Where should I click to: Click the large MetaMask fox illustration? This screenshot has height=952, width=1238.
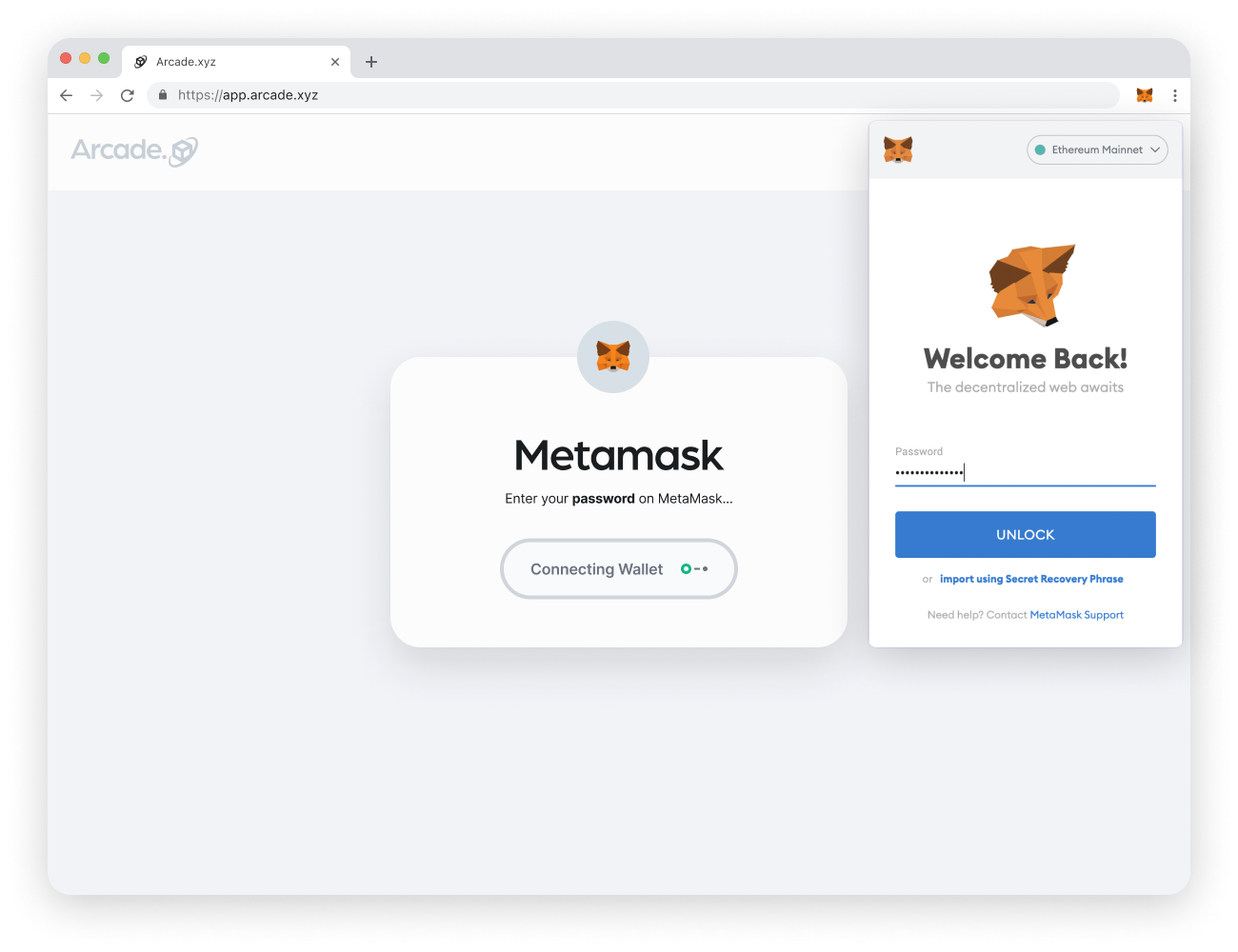[1031, 286]
